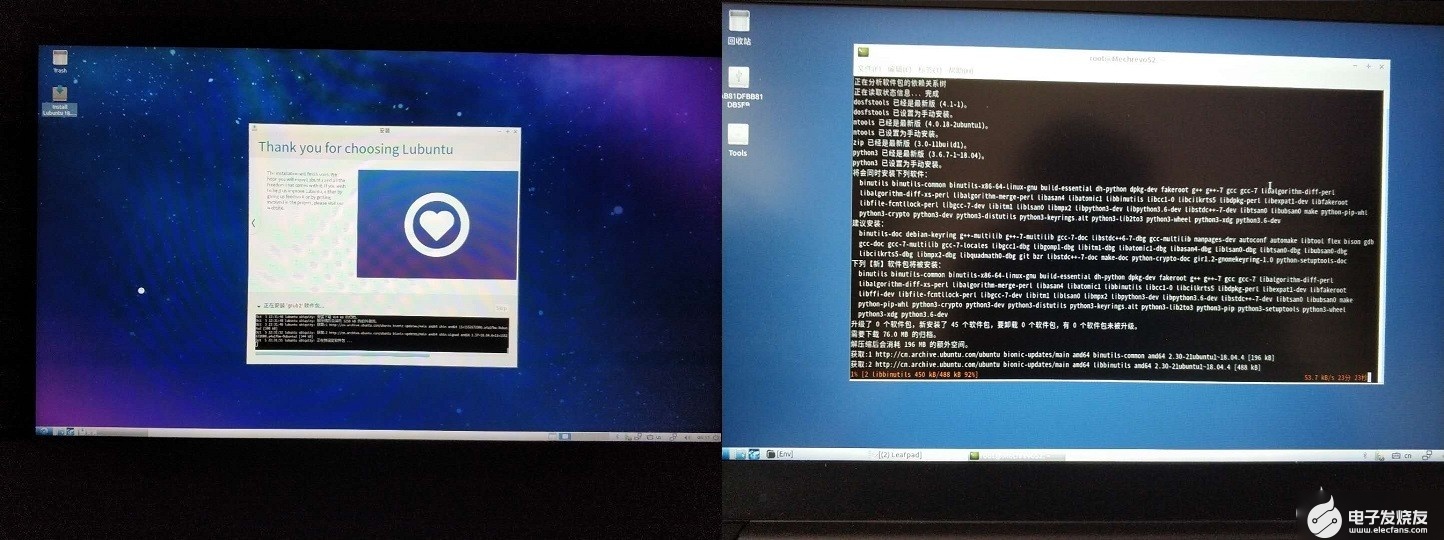Click the cn keyboard layout indicator
Image resolution: width=1444 pixels, height=540 pixels.
pos(1408,455)
